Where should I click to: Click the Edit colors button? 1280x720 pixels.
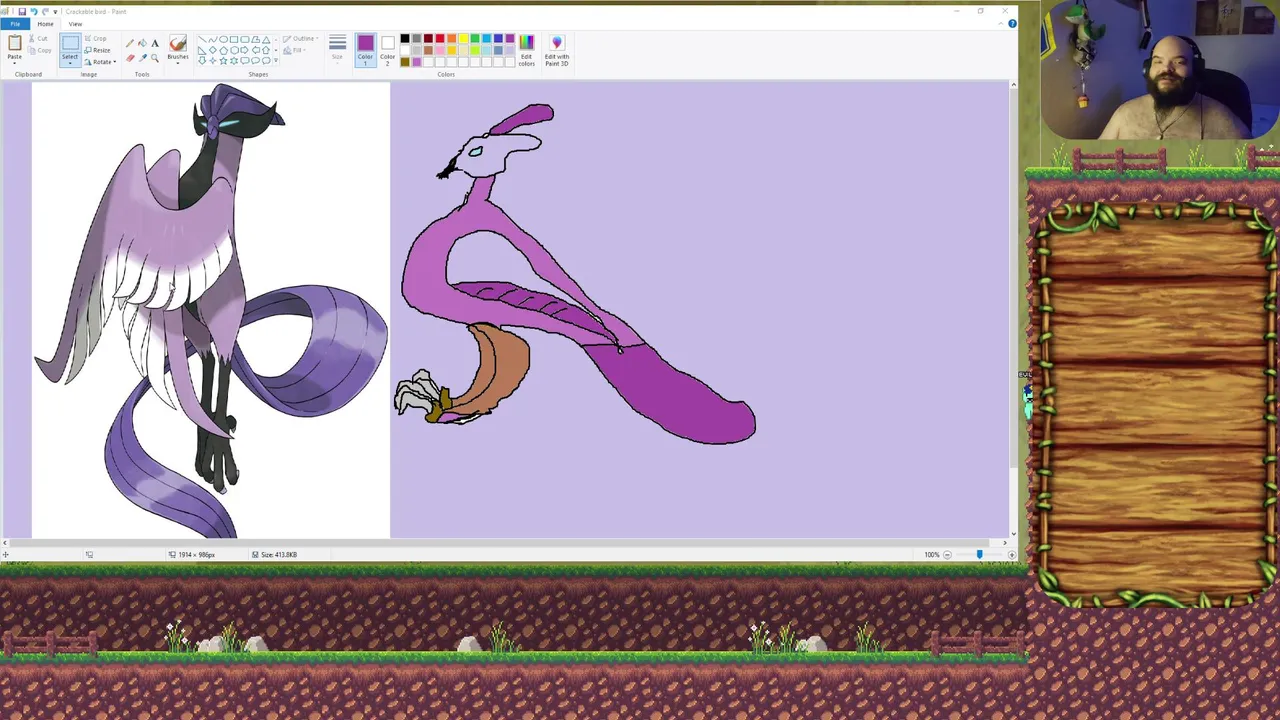point(527,50)
